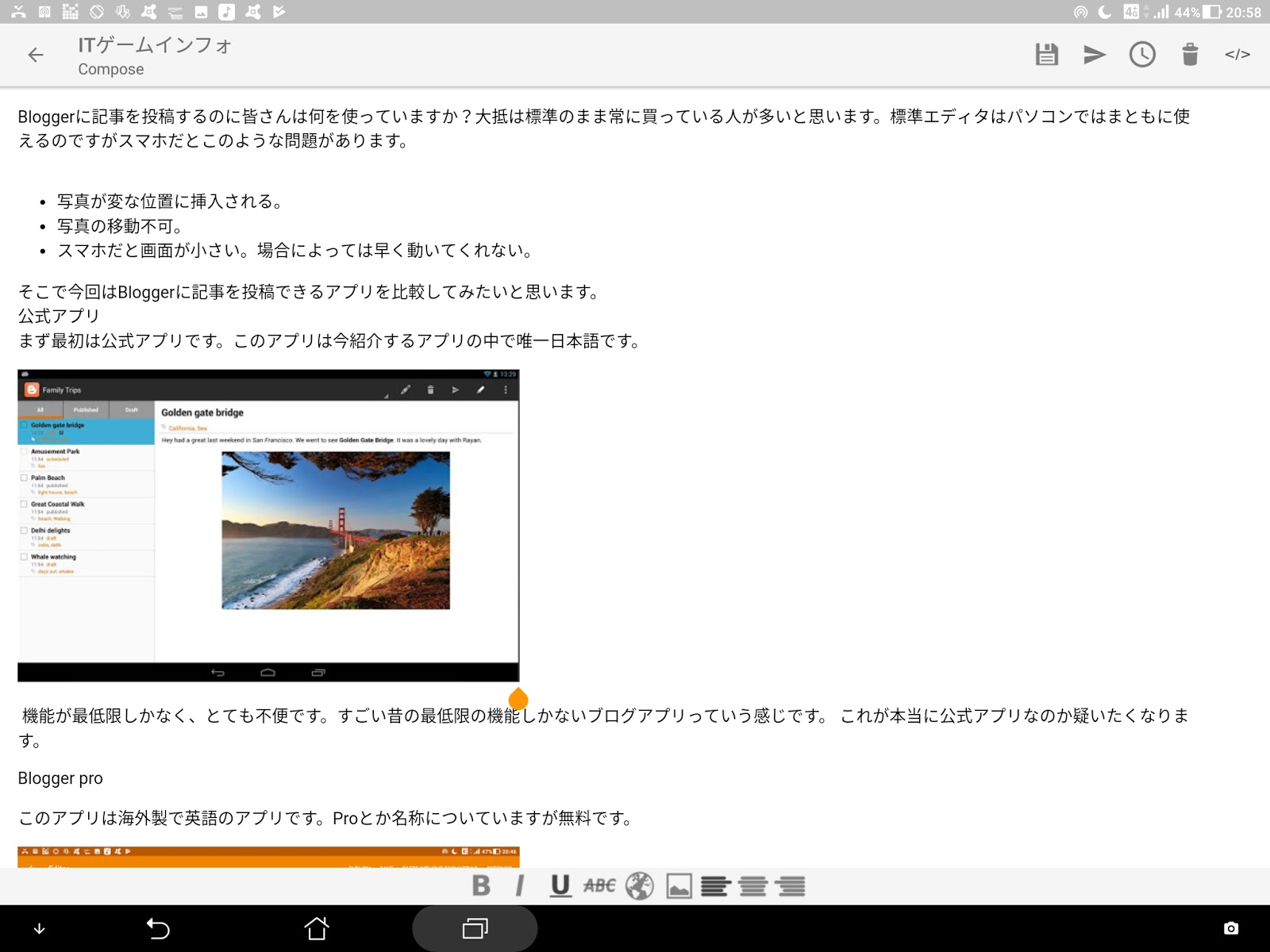This screenshot has height=952, width=1270.
Task: Place cursor in line starting 'まず最初は公式アプリです'
Action: click(329, 341)
